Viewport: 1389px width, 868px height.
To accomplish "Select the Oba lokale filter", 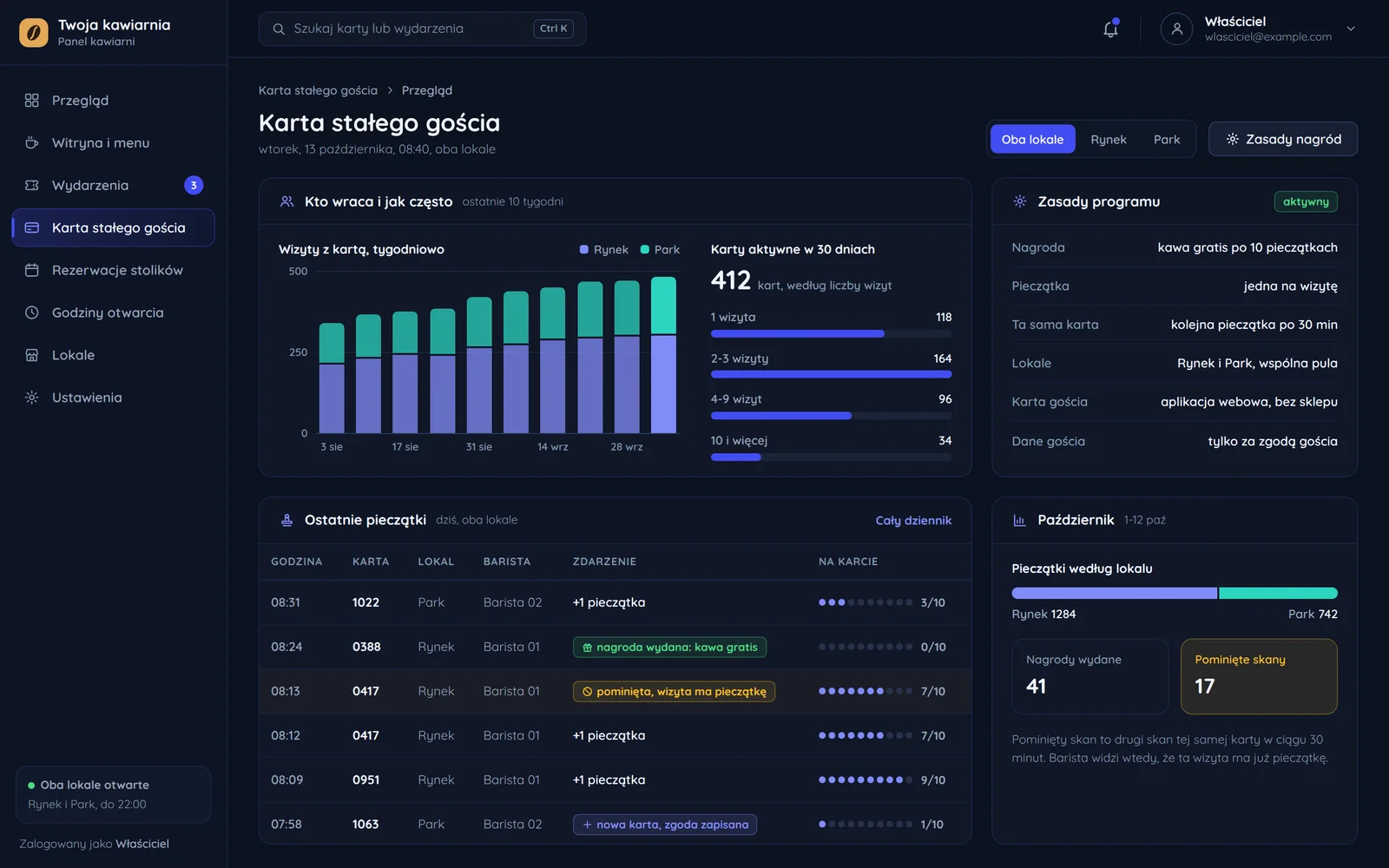I will point(1032,140).
